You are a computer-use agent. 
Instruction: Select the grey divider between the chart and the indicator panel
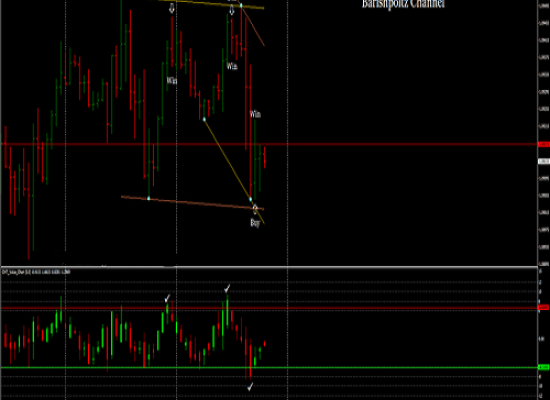click(x=269, y=267)
